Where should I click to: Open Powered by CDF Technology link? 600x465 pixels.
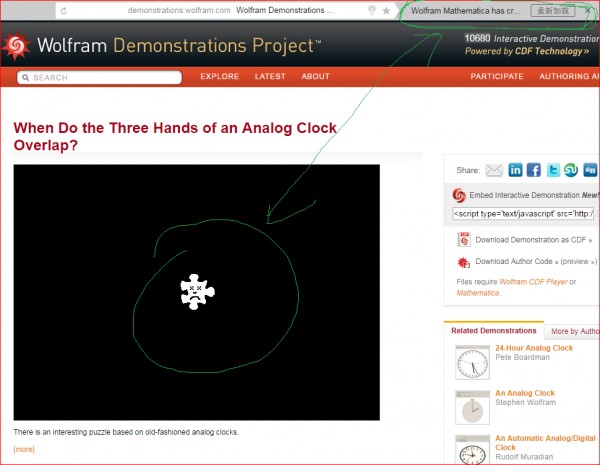click(527, 51)
